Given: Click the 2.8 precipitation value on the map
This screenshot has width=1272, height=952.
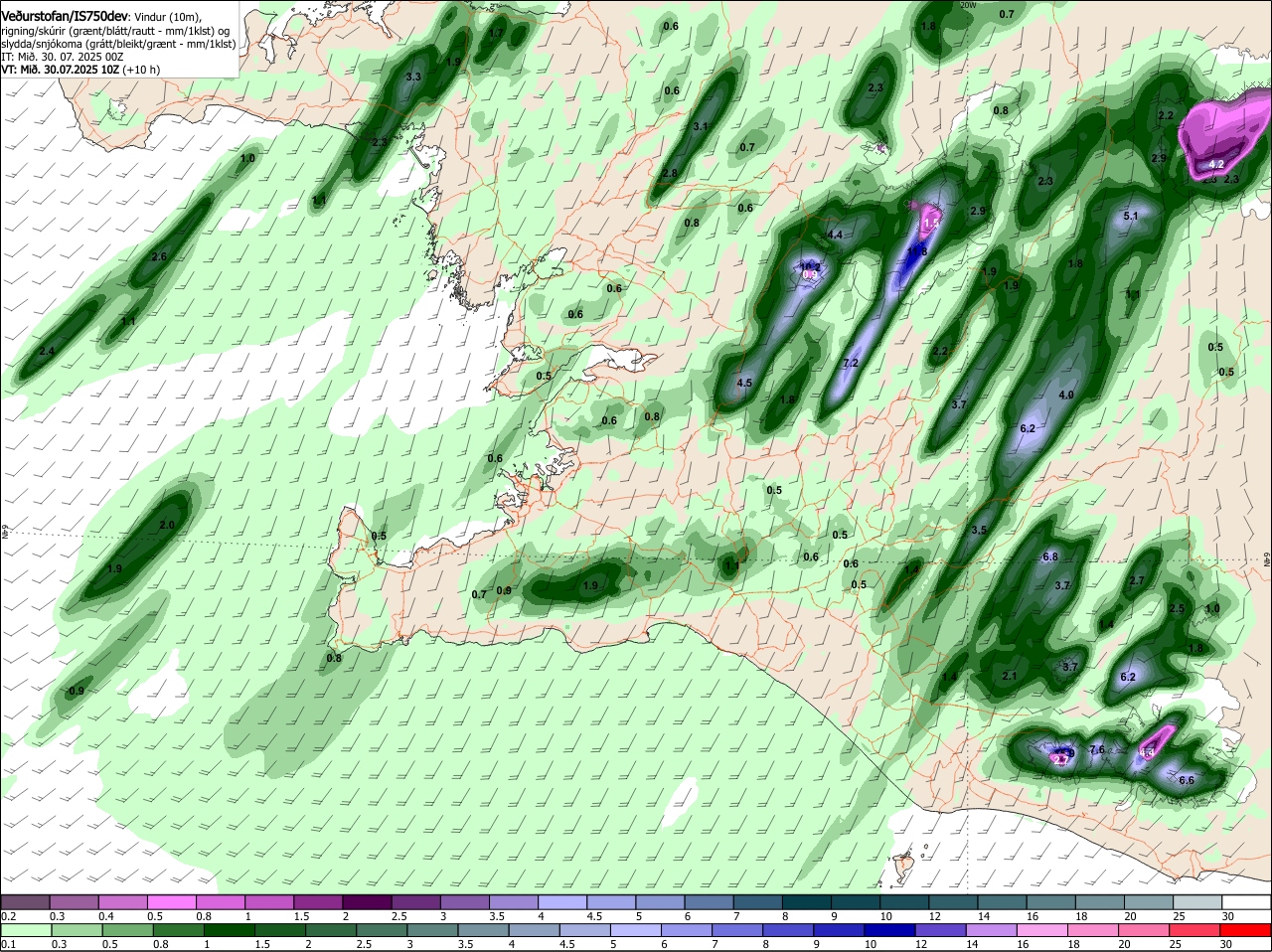Looking at the screenshot, I should pos(669,173).
